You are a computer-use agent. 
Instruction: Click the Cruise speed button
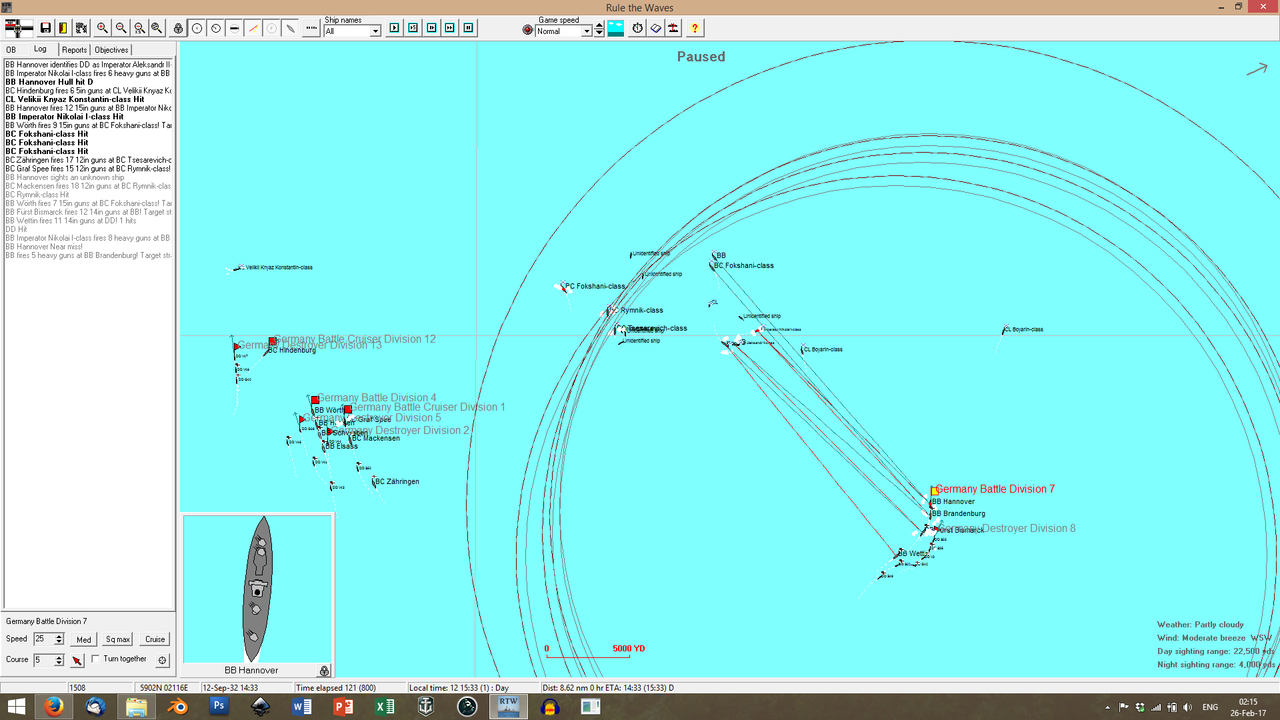pos(154,639)
